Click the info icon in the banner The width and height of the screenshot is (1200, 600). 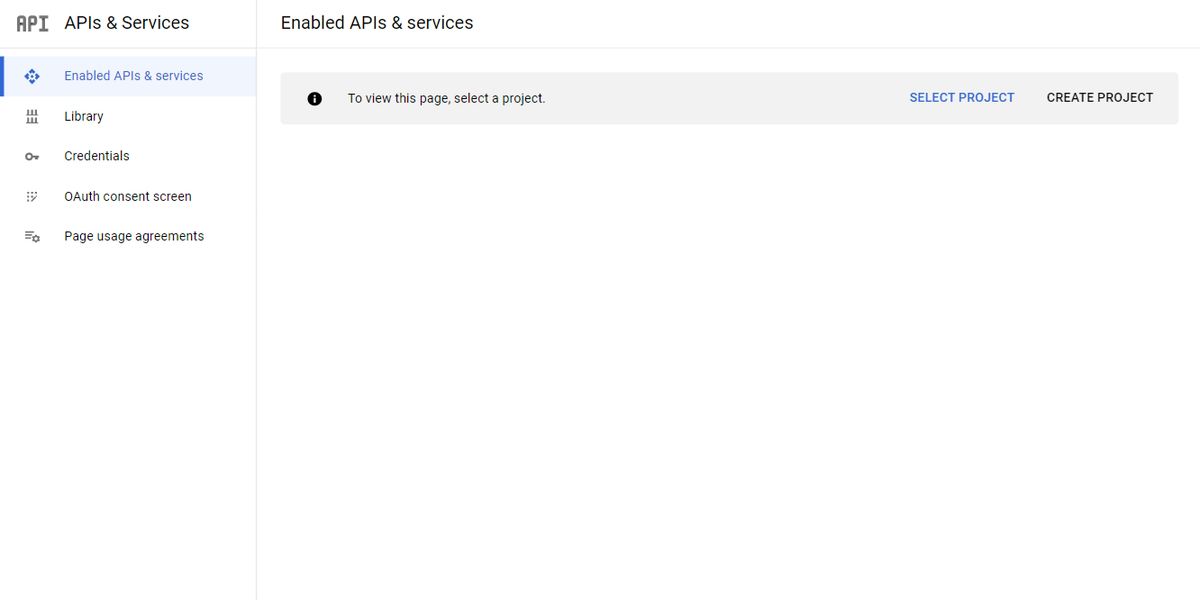pyautogui.click(x=315, y=98)
